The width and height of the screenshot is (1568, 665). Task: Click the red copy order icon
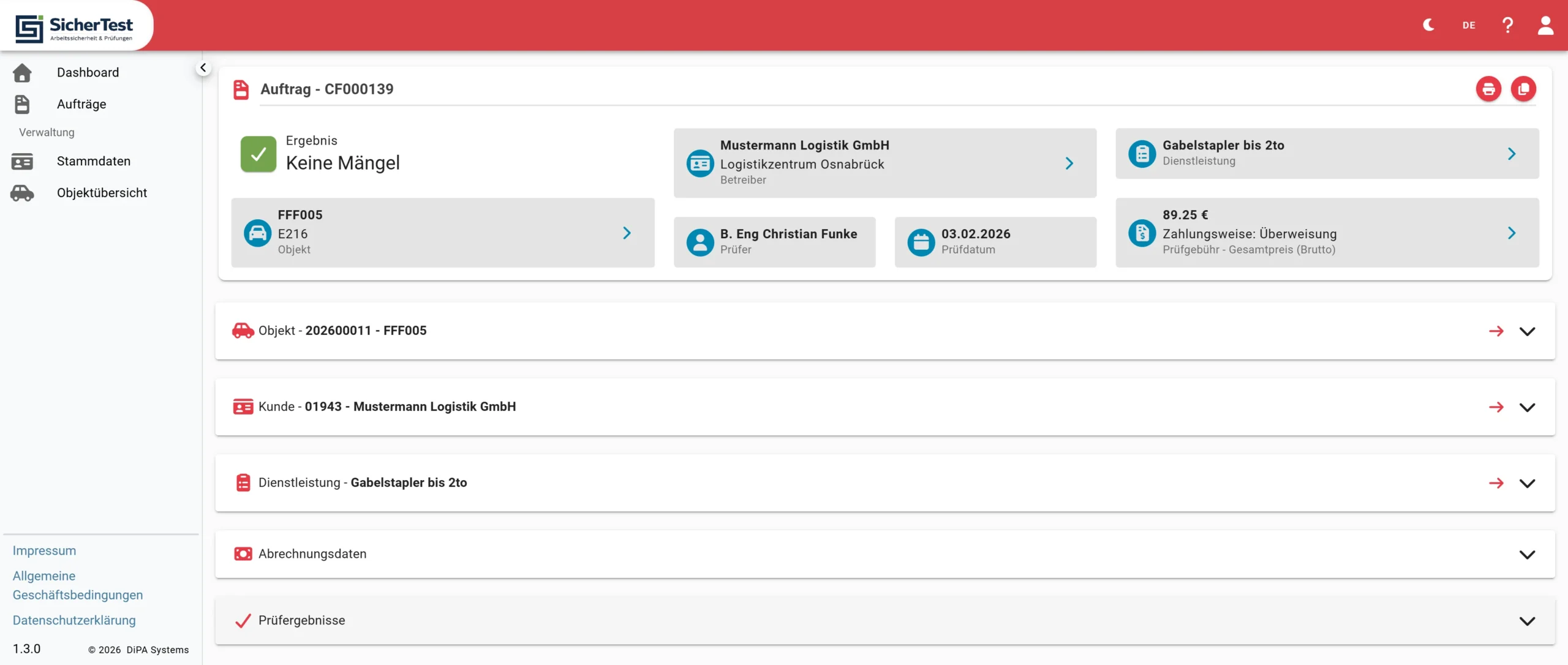pos(1523,89)
